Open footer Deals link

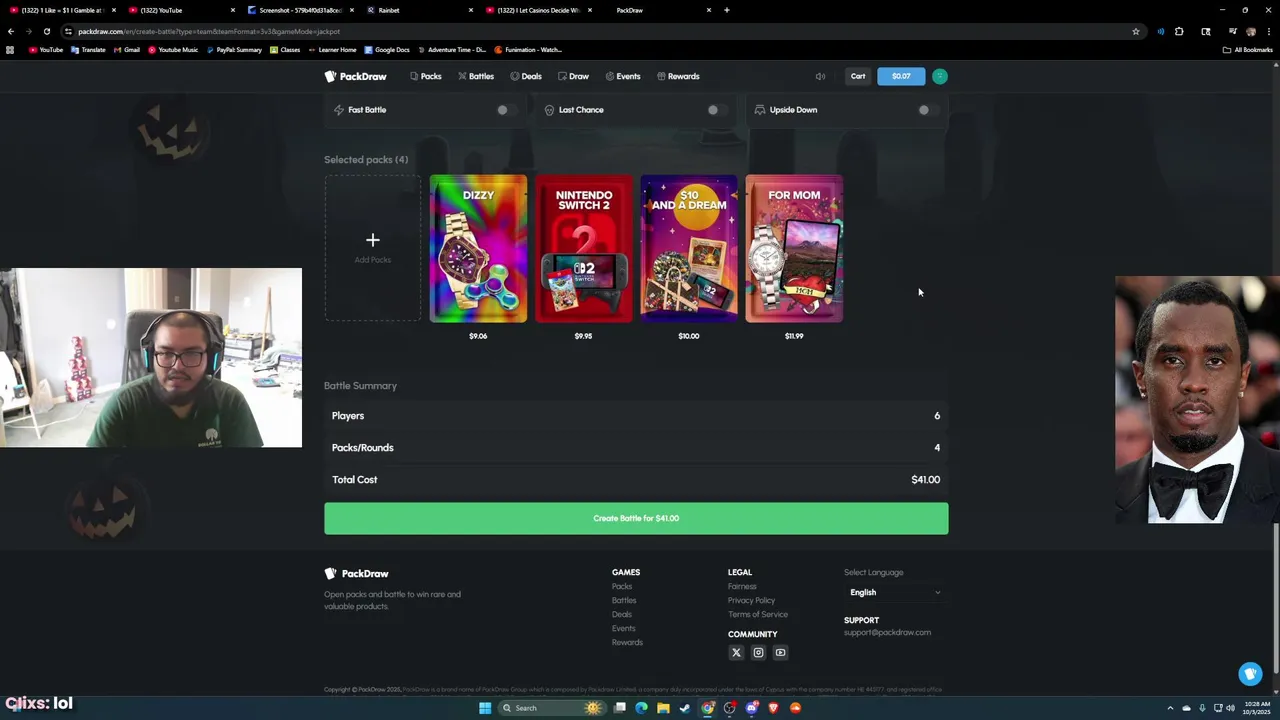tap(622, 614)
